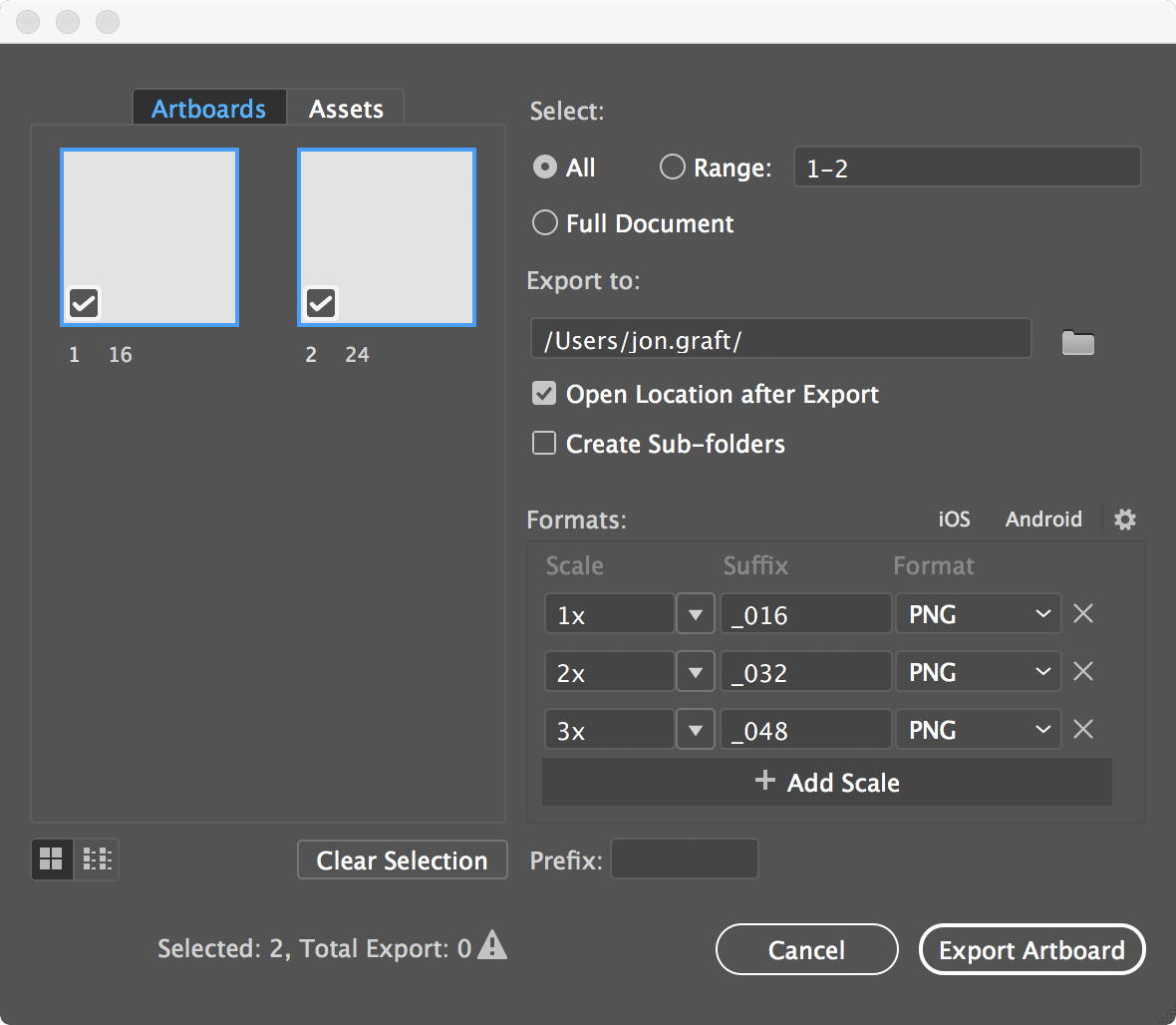This screenshot has height=1025, width=1176.
Task: Switch to small thumbnail list view
Action: coord(97,858)
